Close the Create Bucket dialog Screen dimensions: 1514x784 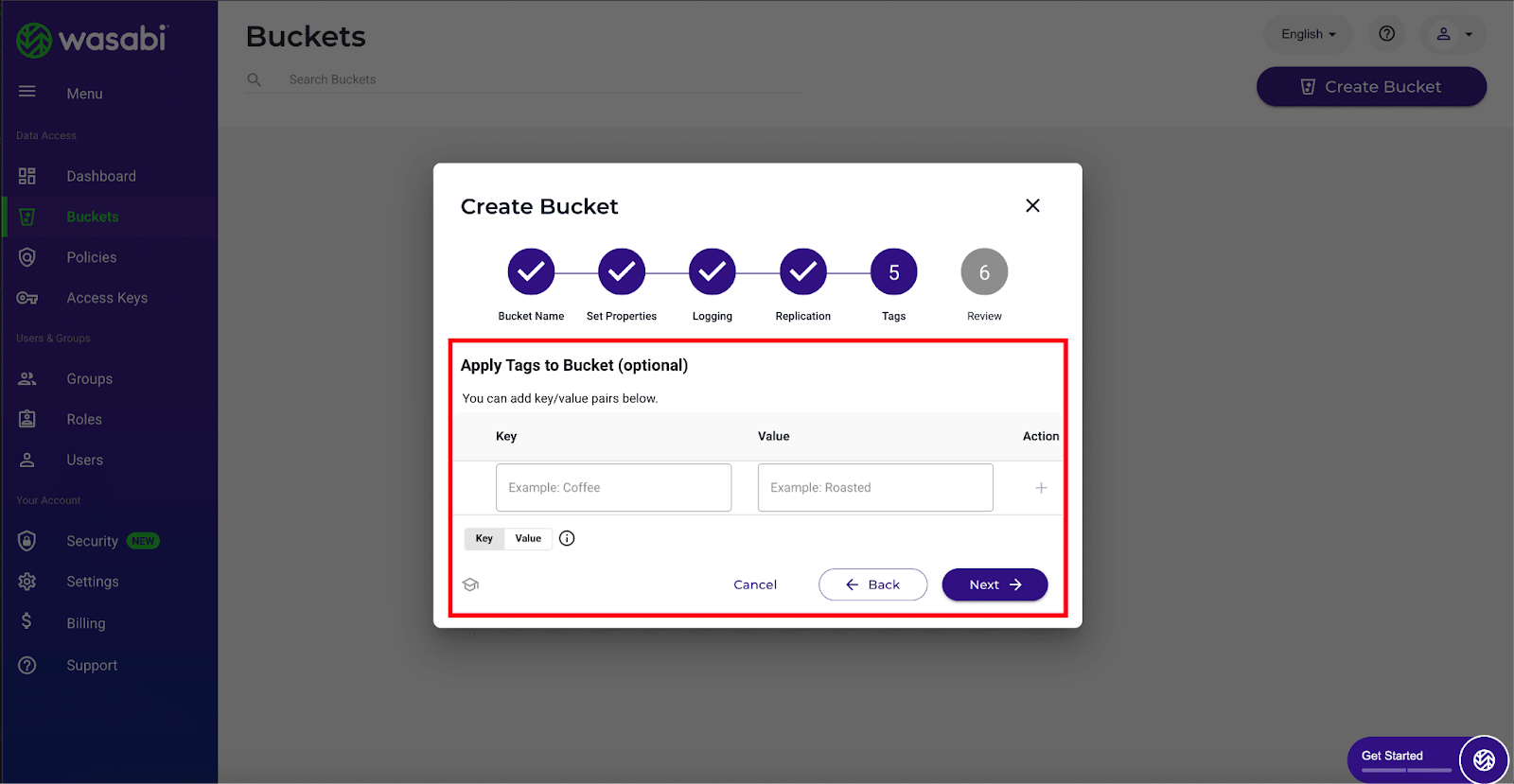[1032, 205]
